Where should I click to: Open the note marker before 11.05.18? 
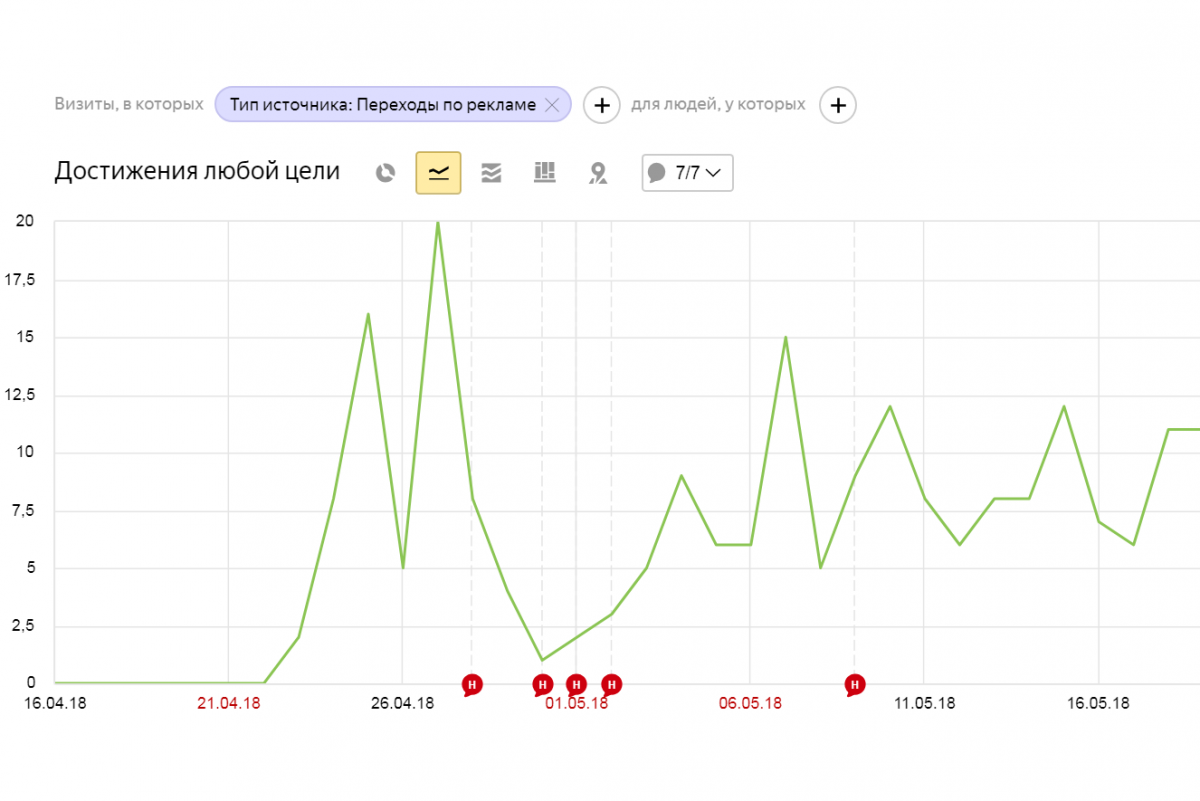(x=855, y=685)
